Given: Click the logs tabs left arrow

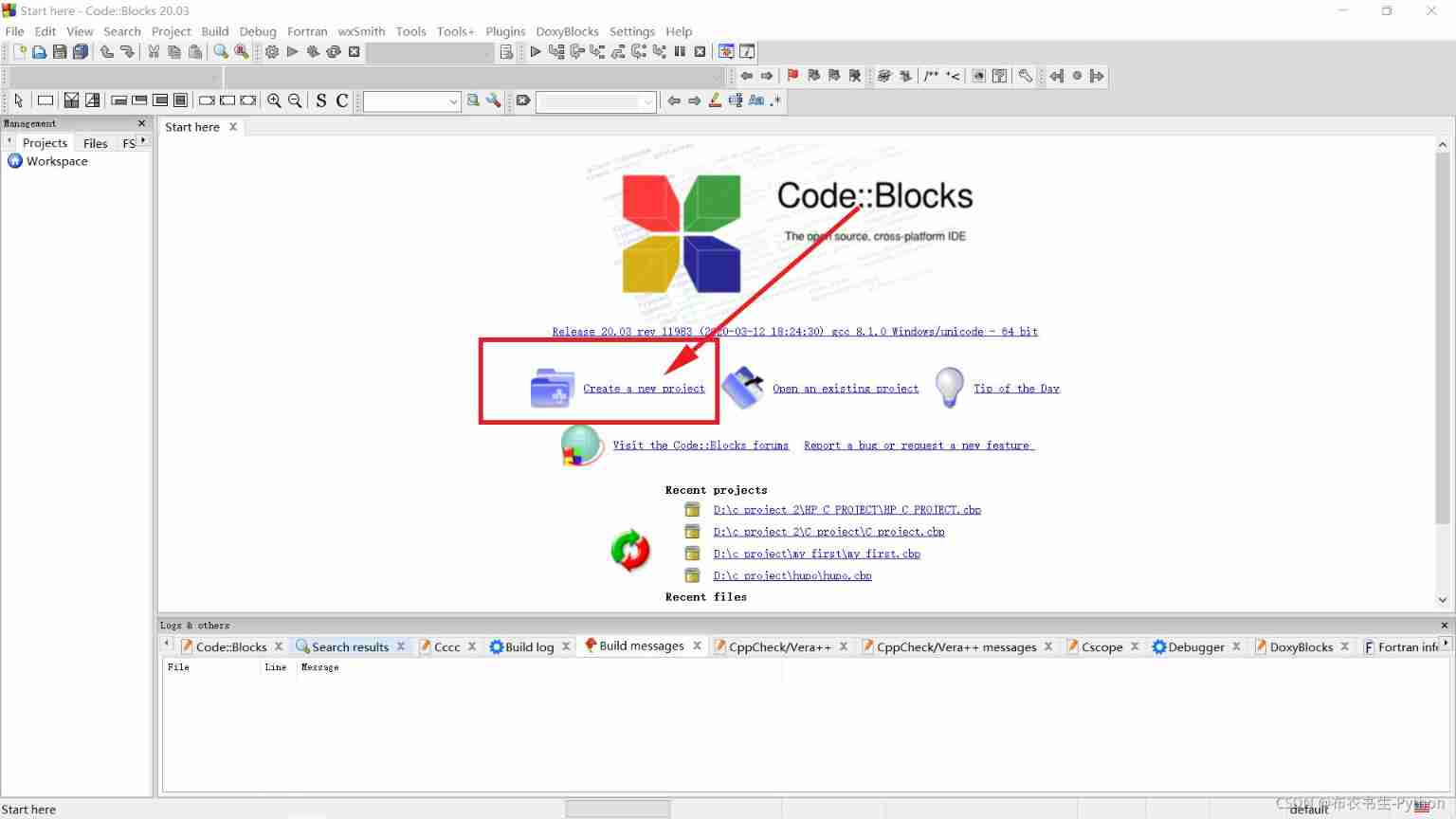Looking at the screenshot, I should tap(167, 645).
